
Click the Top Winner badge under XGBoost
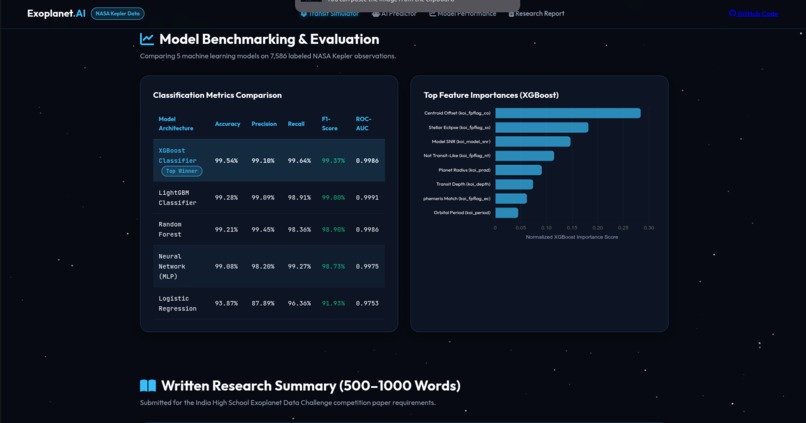[x=182, y=171]
